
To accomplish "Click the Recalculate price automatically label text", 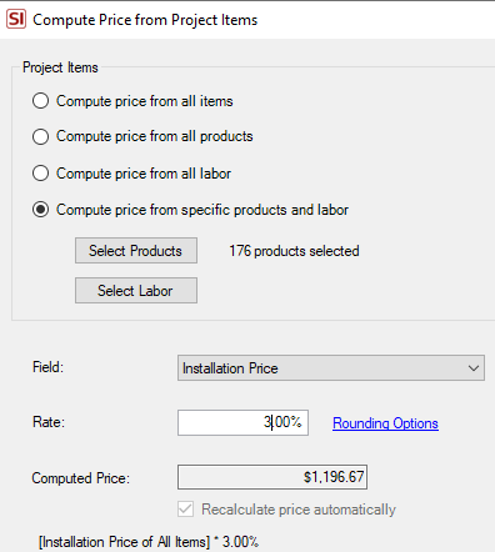I will [x=299, y=509].
